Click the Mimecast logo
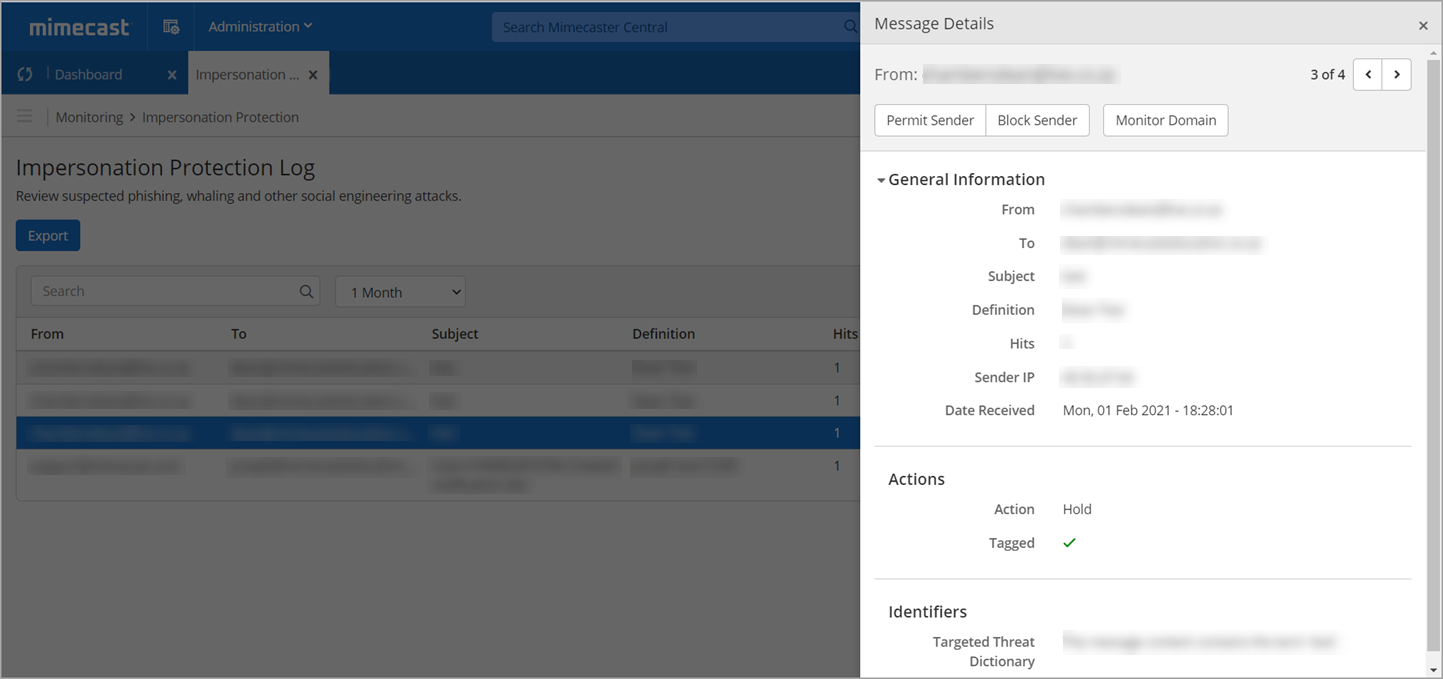 point(79,27)
